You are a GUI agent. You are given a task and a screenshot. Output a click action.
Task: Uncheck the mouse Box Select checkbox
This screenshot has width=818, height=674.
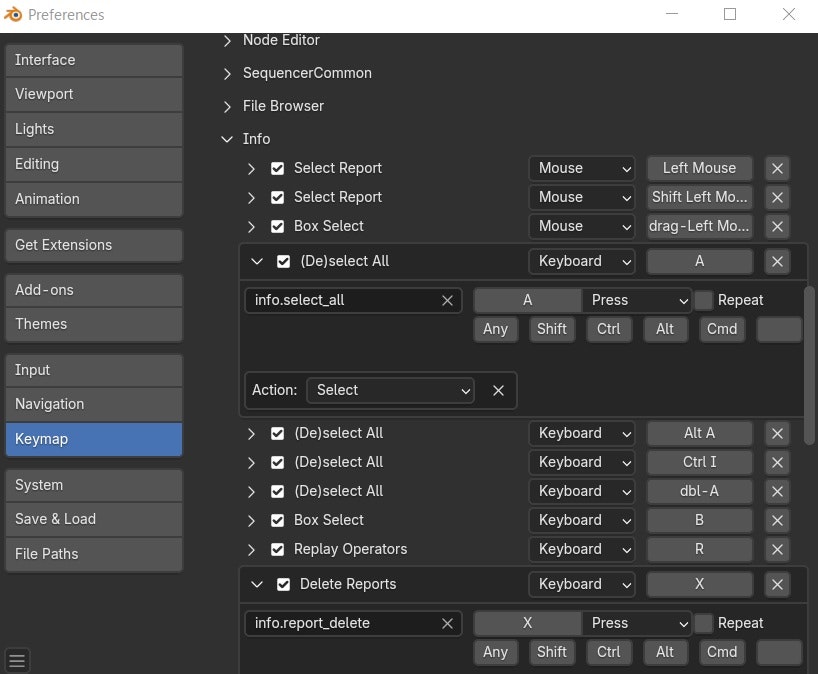click(x=278, y=226)
